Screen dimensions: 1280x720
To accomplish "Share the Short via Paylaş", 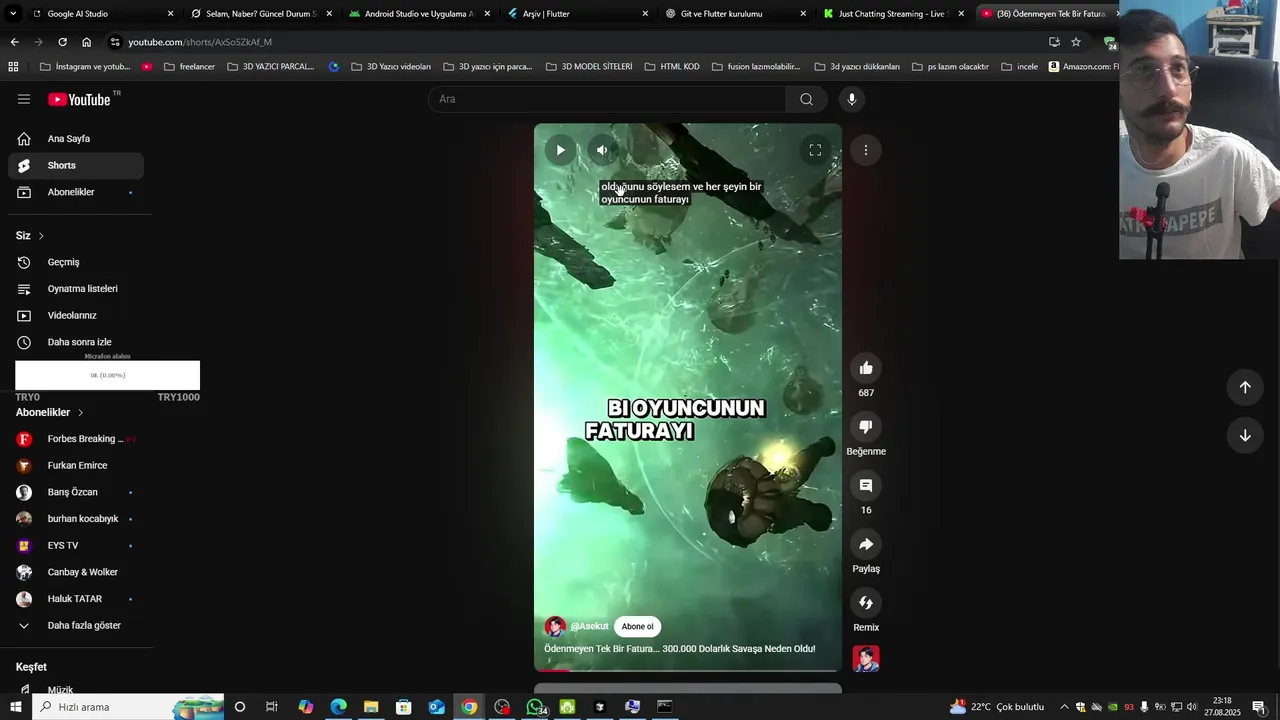I will pyautogui.click(x=866, y=544).
